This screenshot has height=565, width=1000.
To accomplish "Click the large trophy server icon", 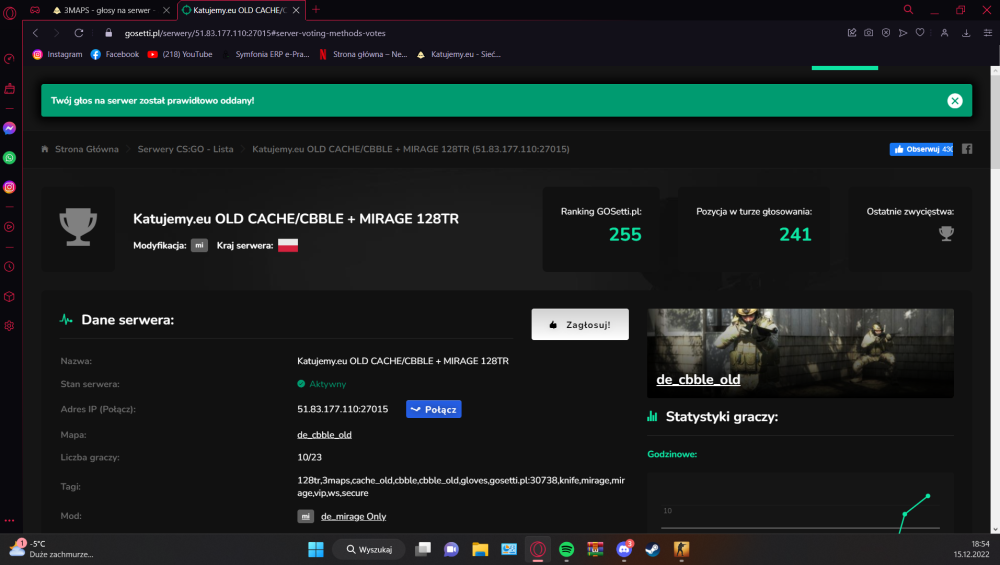I will (x=78, y=226).
